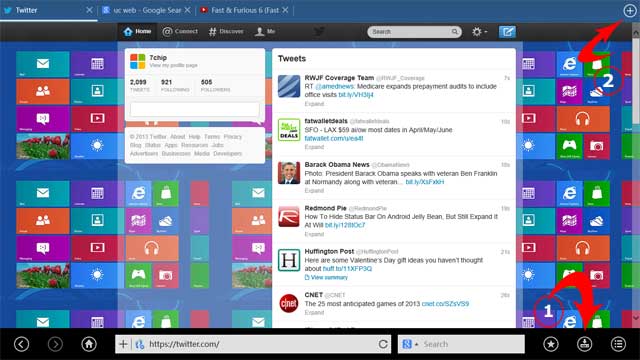Open huff.to link in Huffington Post tweet

[347, 269]
